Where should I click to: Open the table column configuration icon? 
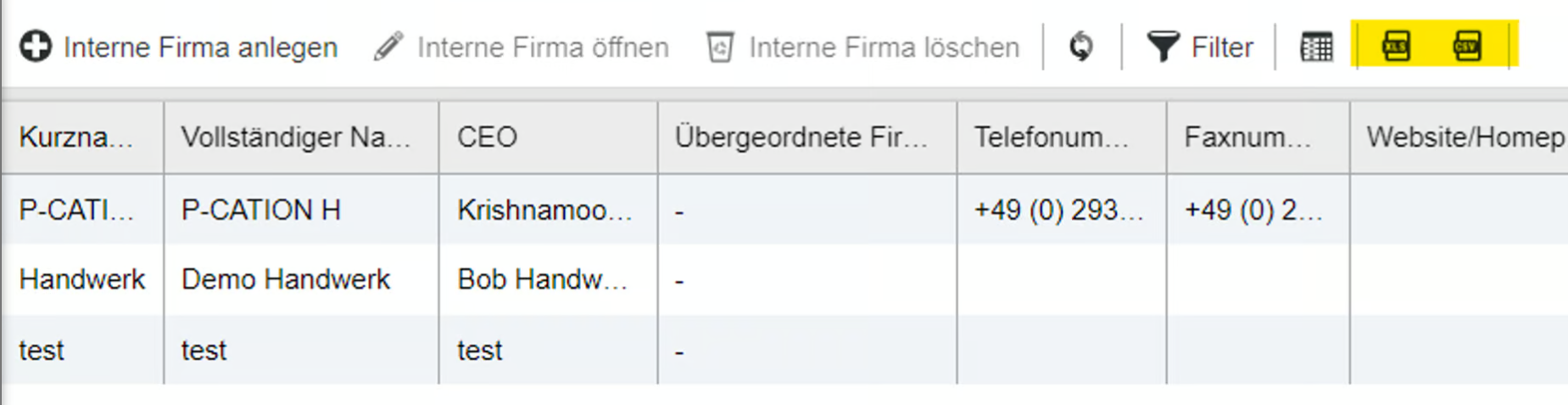coord(1316,47)
